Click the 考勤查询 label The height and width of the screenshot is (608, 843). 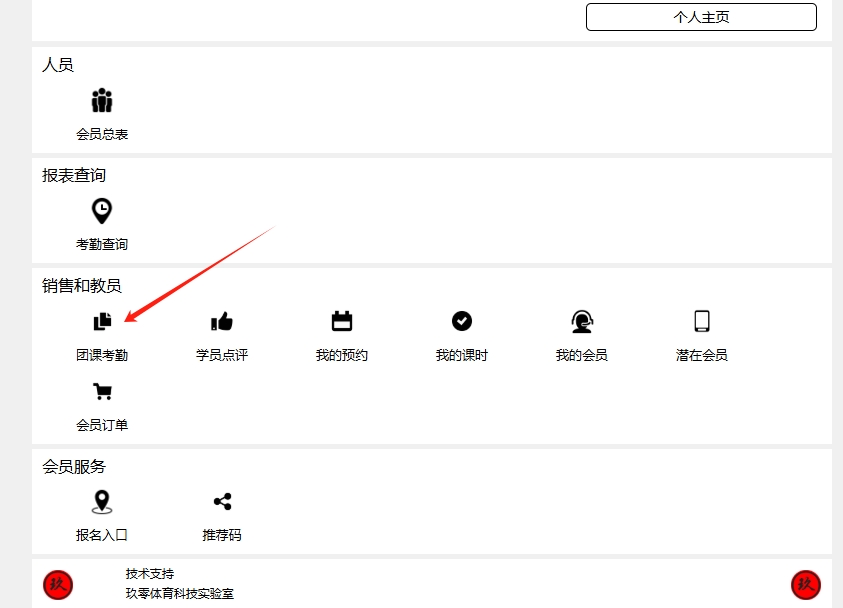(102, 245)
